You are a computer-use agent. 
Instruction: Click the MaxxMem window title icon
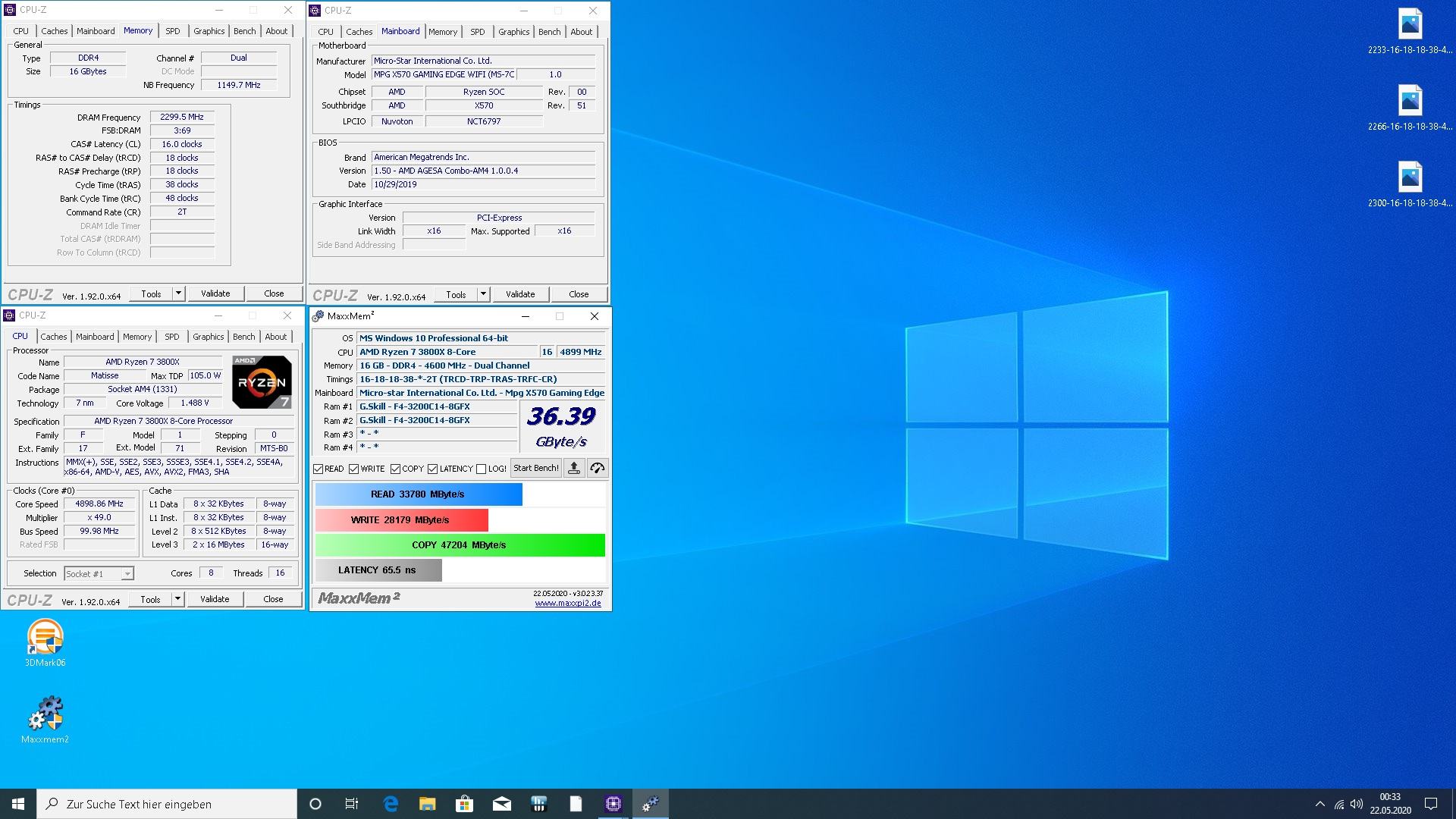click(x=318, y=316)
